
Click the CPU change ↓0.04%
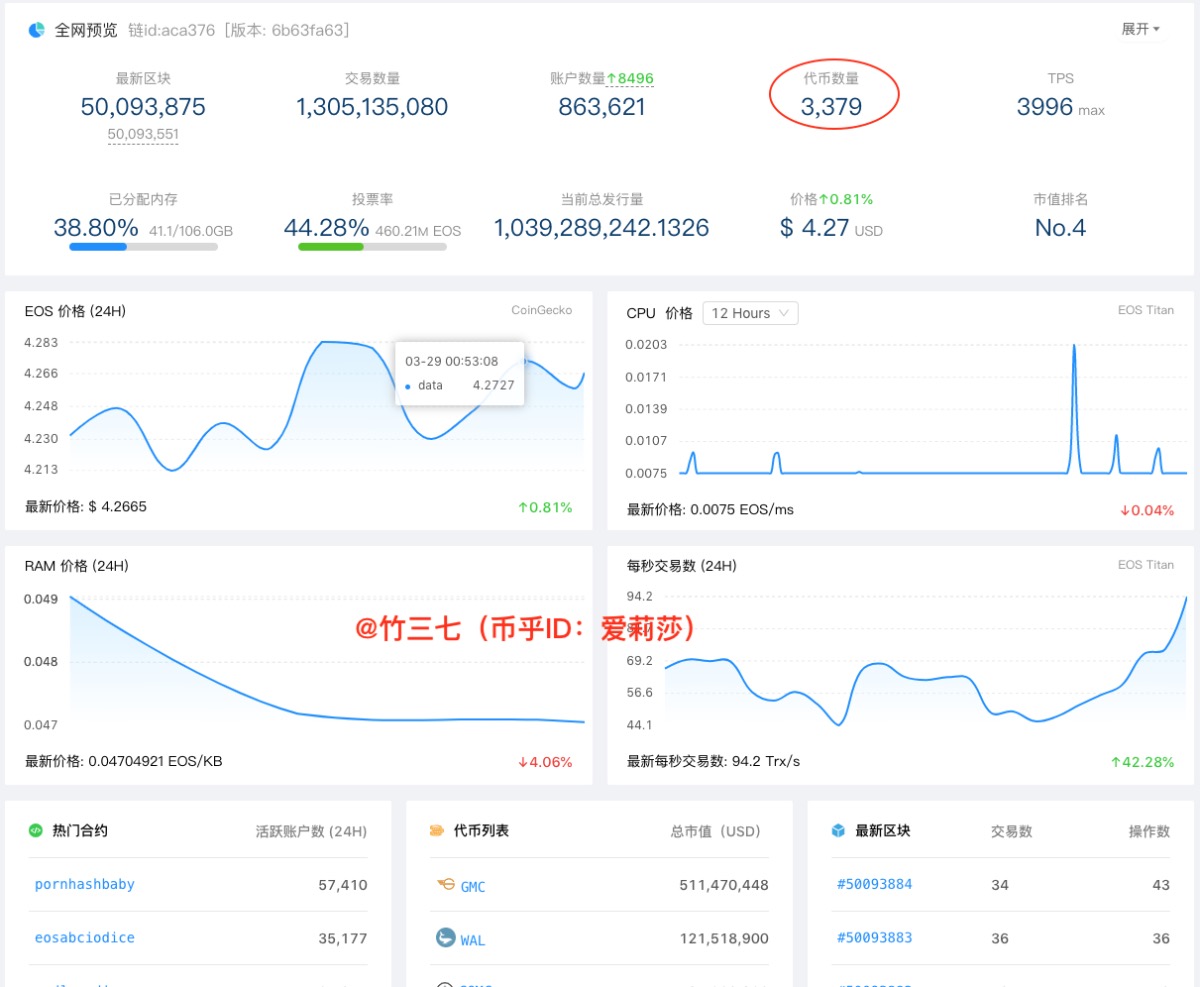pyautogui.click(x=1147, y=510)
